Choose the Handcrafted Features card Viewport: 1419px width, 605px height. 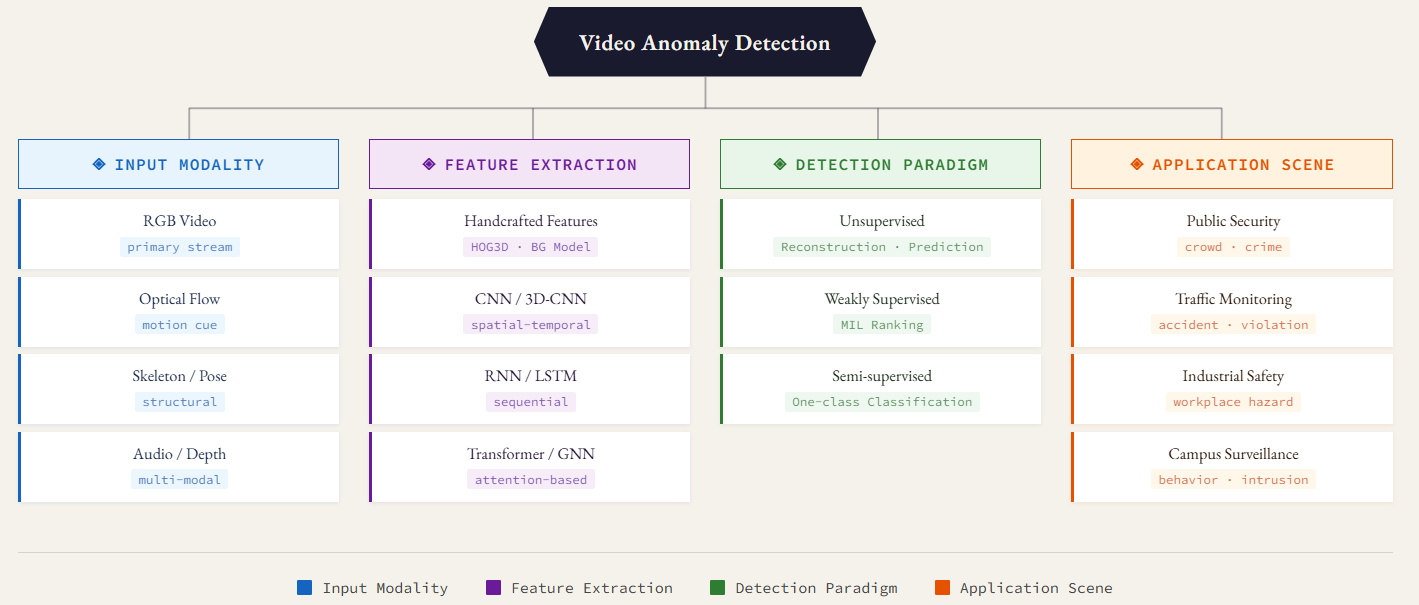[x=531, y=233]
